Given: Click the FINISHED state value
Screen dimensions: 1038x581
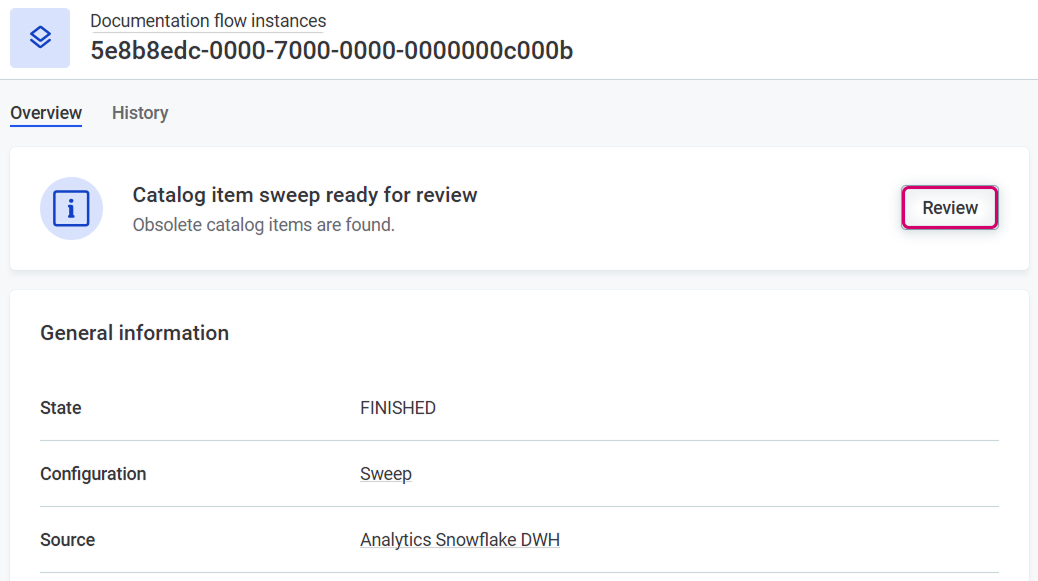Looking at the screenshot, I should [x=398, y=408].
